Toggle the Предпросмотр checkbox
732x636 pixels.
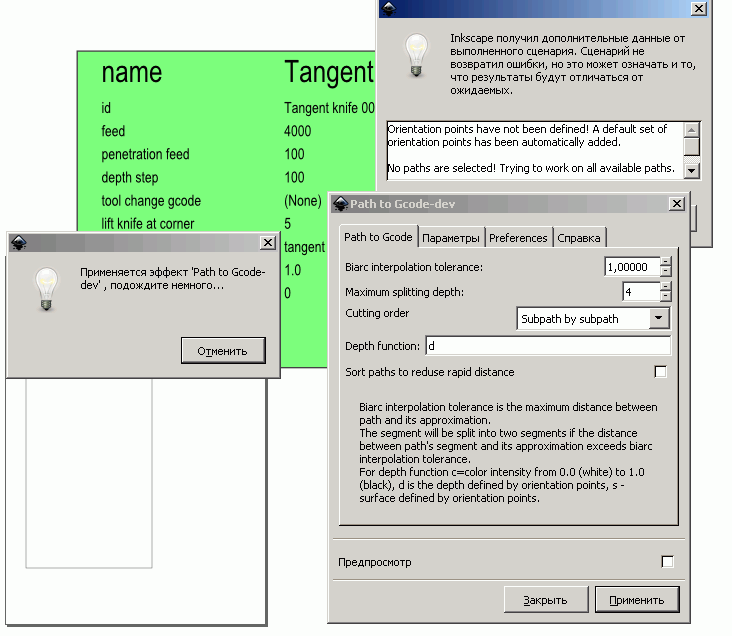pos(668,561)
